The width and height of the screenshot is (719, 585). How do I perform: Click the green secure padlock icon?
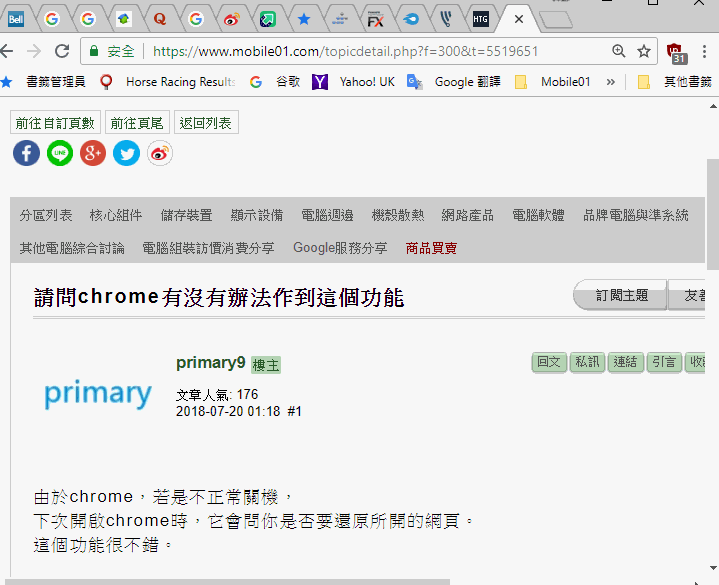pyautogui.click(x=94, y=51)
